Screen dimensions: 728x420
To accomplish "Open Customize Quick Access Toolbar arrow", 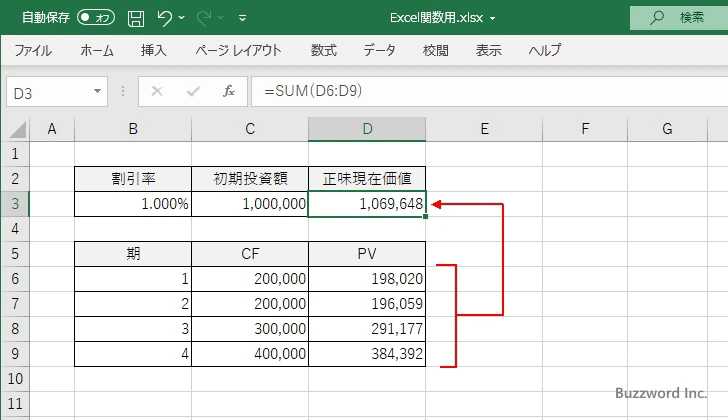I will point(242,19).
